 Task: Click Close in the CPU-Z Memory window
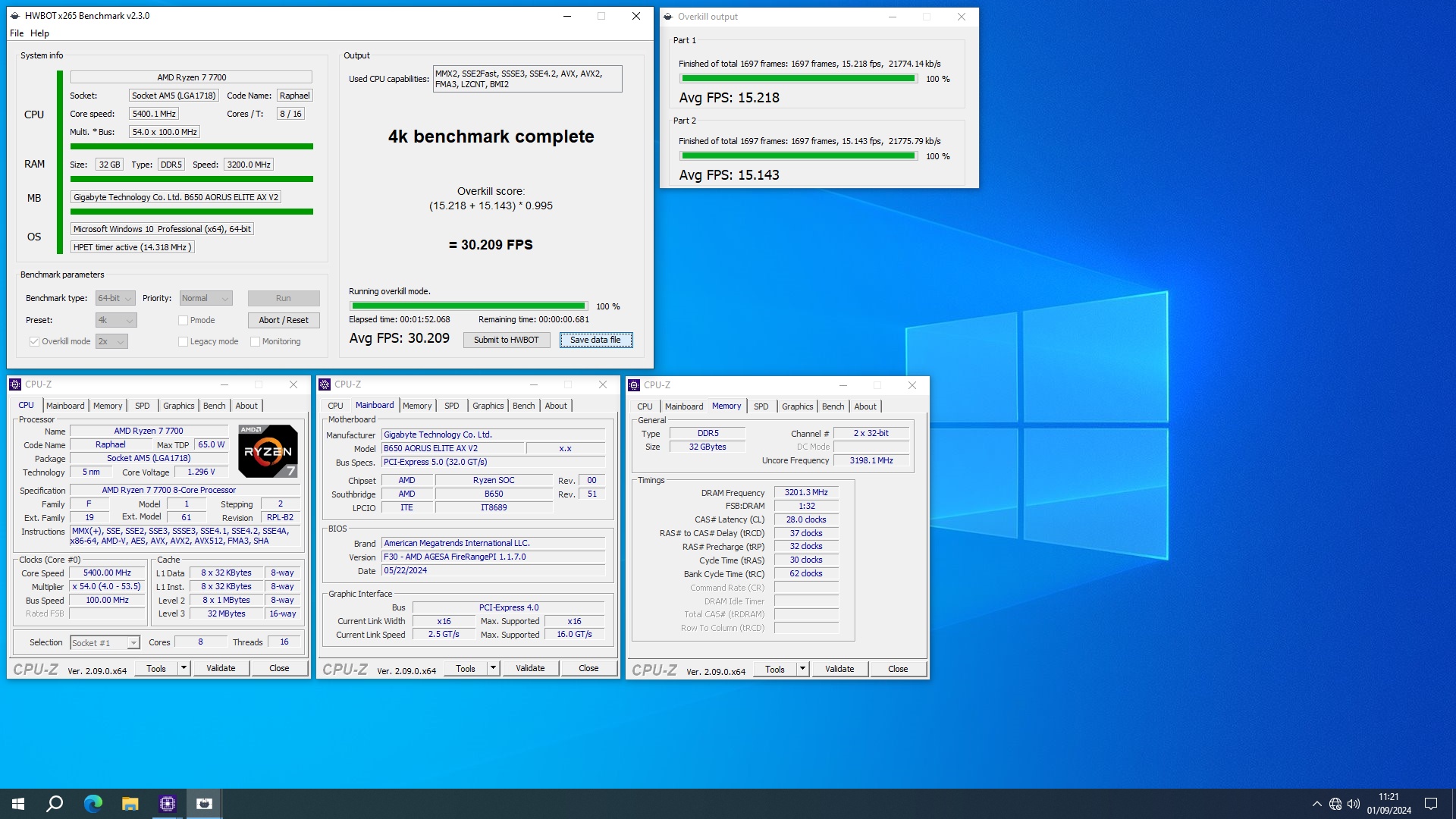click(898, 669)
